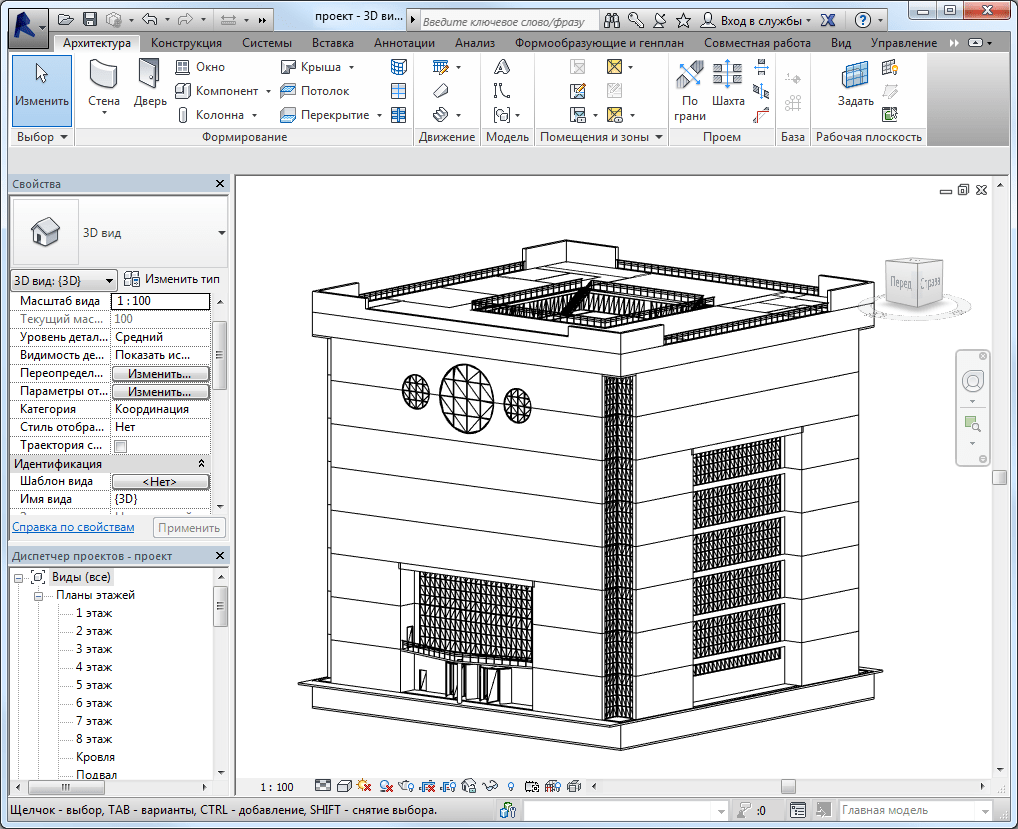The width and height of the screenshot is (1018, 829).
Task: Toggle shadows icon in view control bar
Action: 386,786
